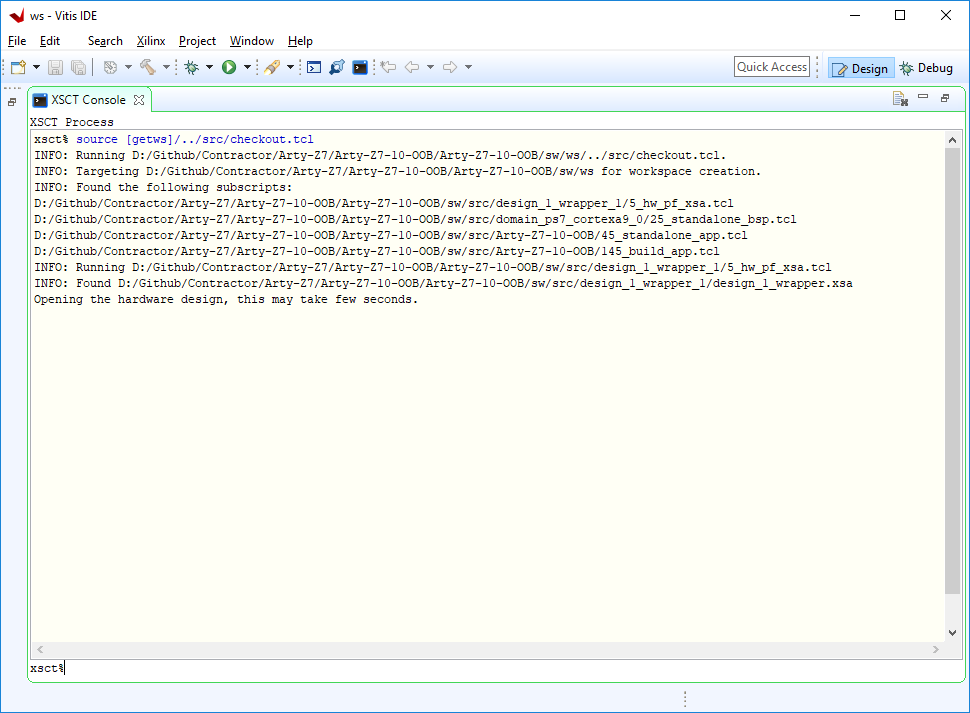Click the Clear Console icon

point(900,98)
